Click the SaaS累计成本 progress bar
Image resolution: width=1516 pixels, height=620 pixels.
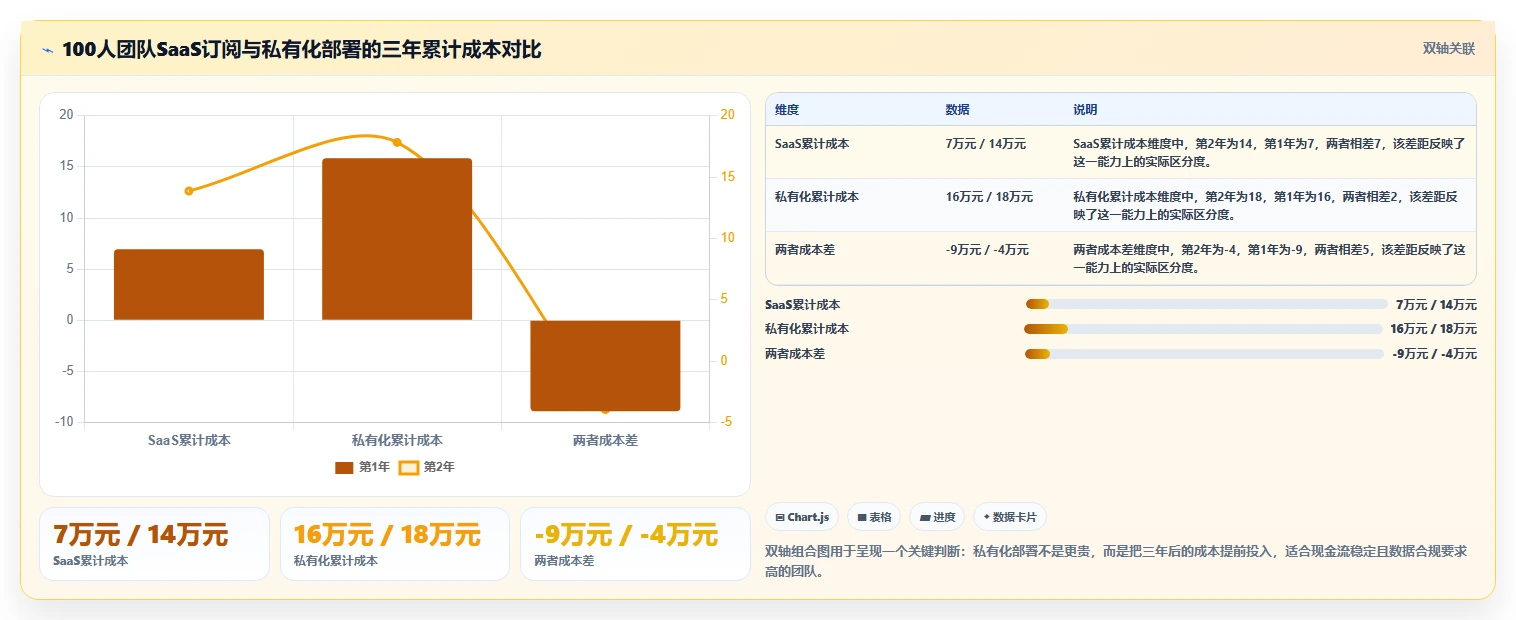tap(1206, 304)
